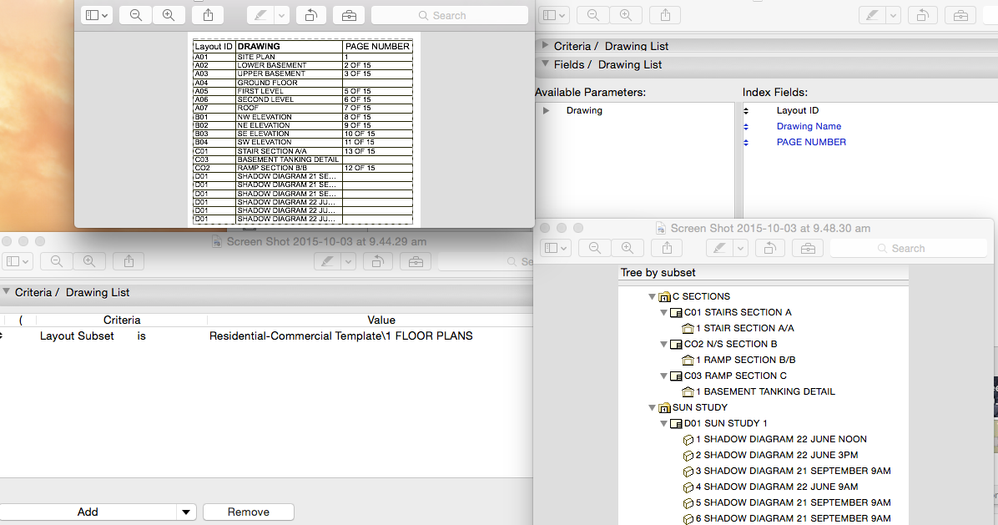Collapse the C01 STAIRS SECTION A layout
998x525 pixels.
(664, 312)
